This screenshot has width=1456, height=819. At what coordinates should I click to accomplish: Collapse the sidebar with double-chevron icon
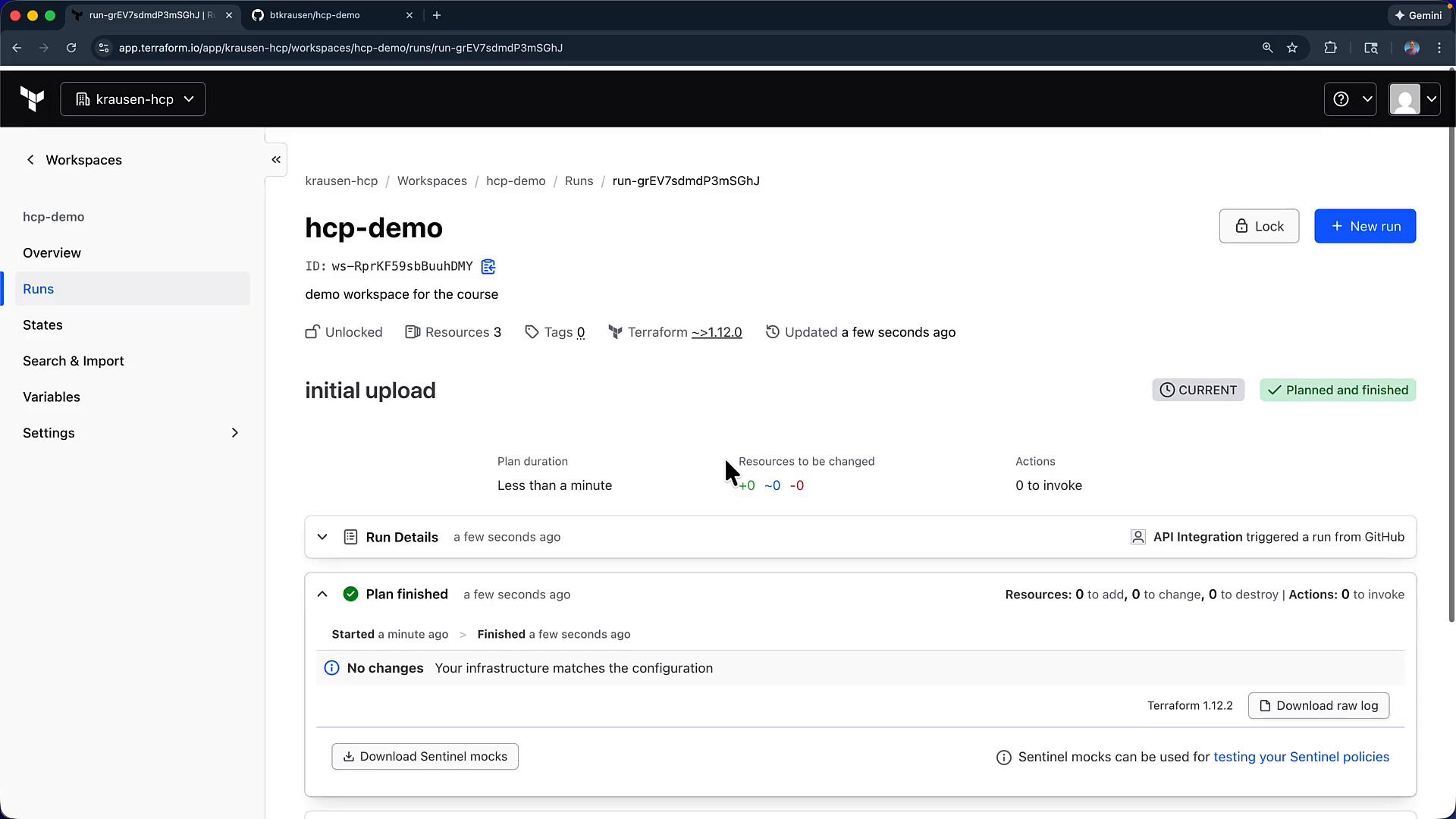coord(276,159)
